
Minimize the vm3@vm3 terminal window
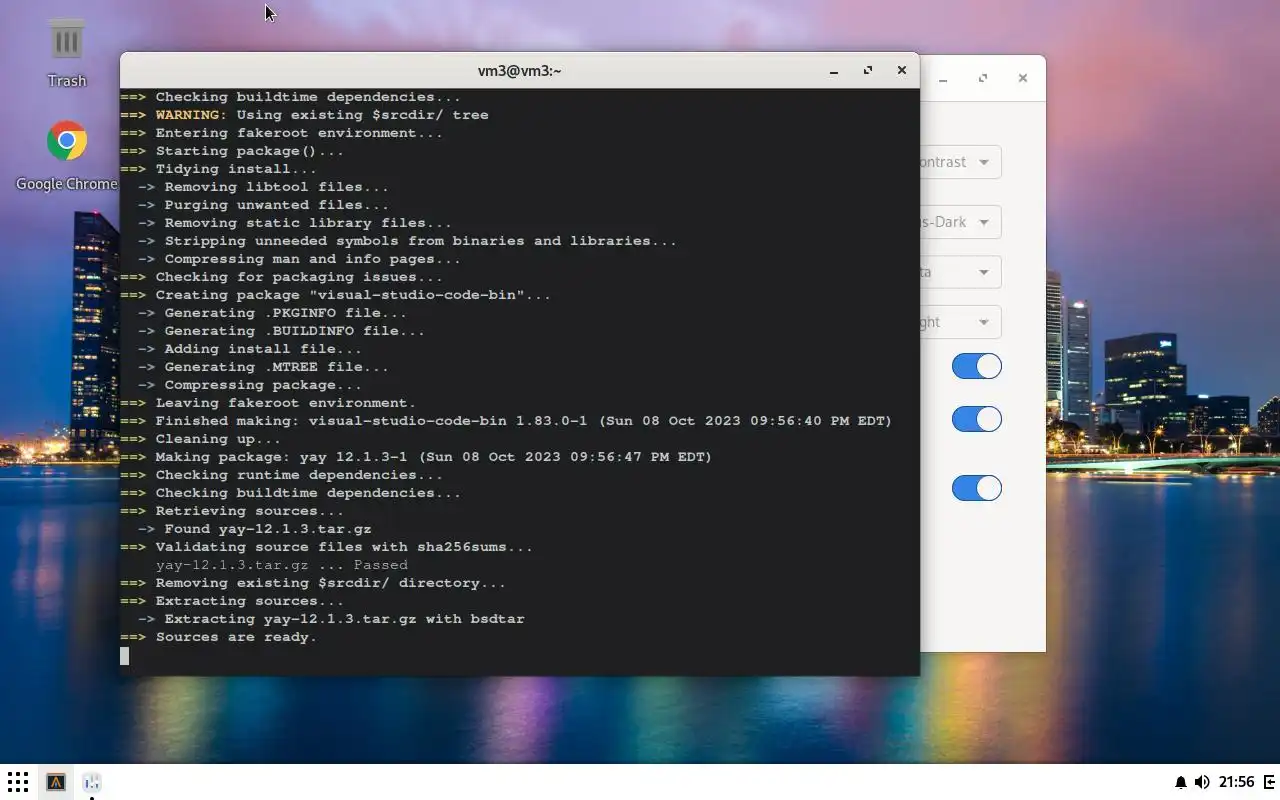point(834,71)
